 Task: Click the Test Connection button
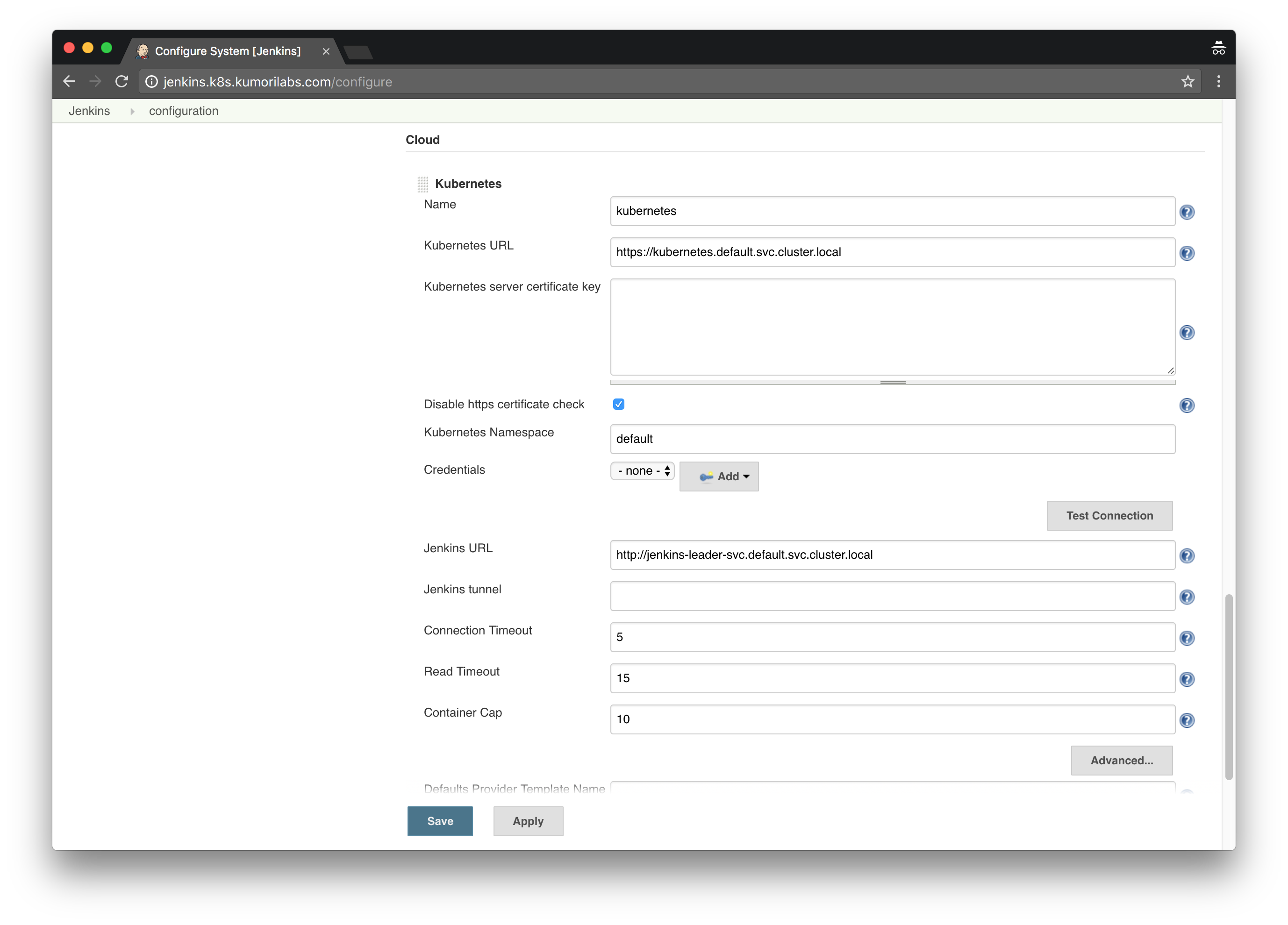1110,515
